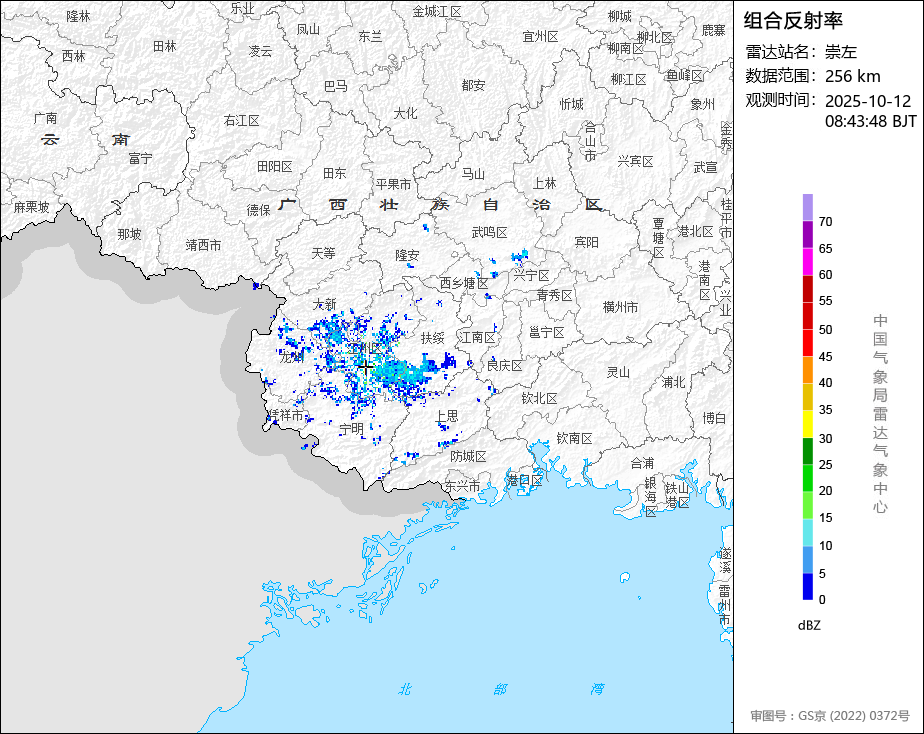The height and width of the screenshot is (734, 924).
Task: Click the 钦北区 district label
Action: point(539,399)
